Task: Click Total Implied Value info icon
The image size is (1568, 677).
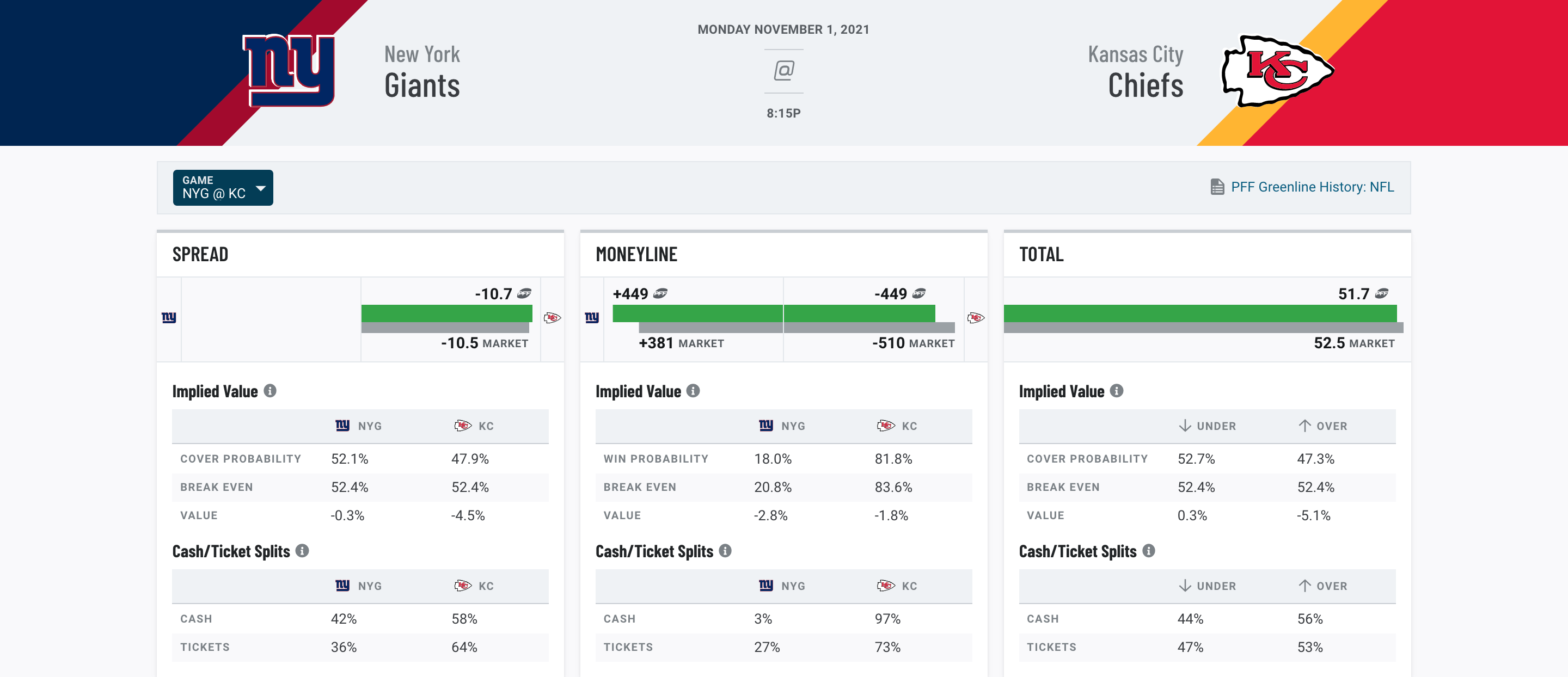Action: 1116,391
